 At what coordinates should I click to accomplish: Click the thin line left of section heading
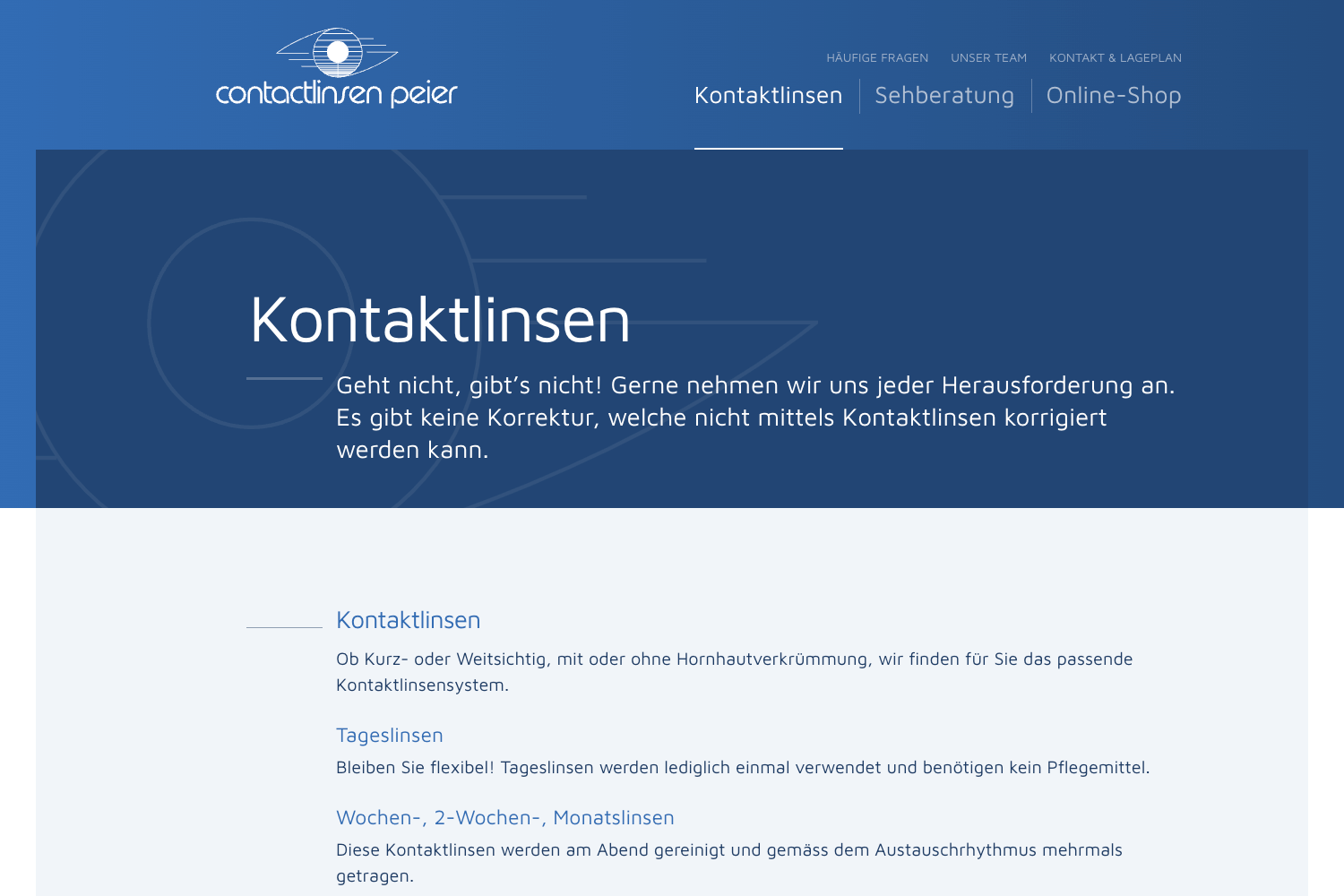(284, 627)
